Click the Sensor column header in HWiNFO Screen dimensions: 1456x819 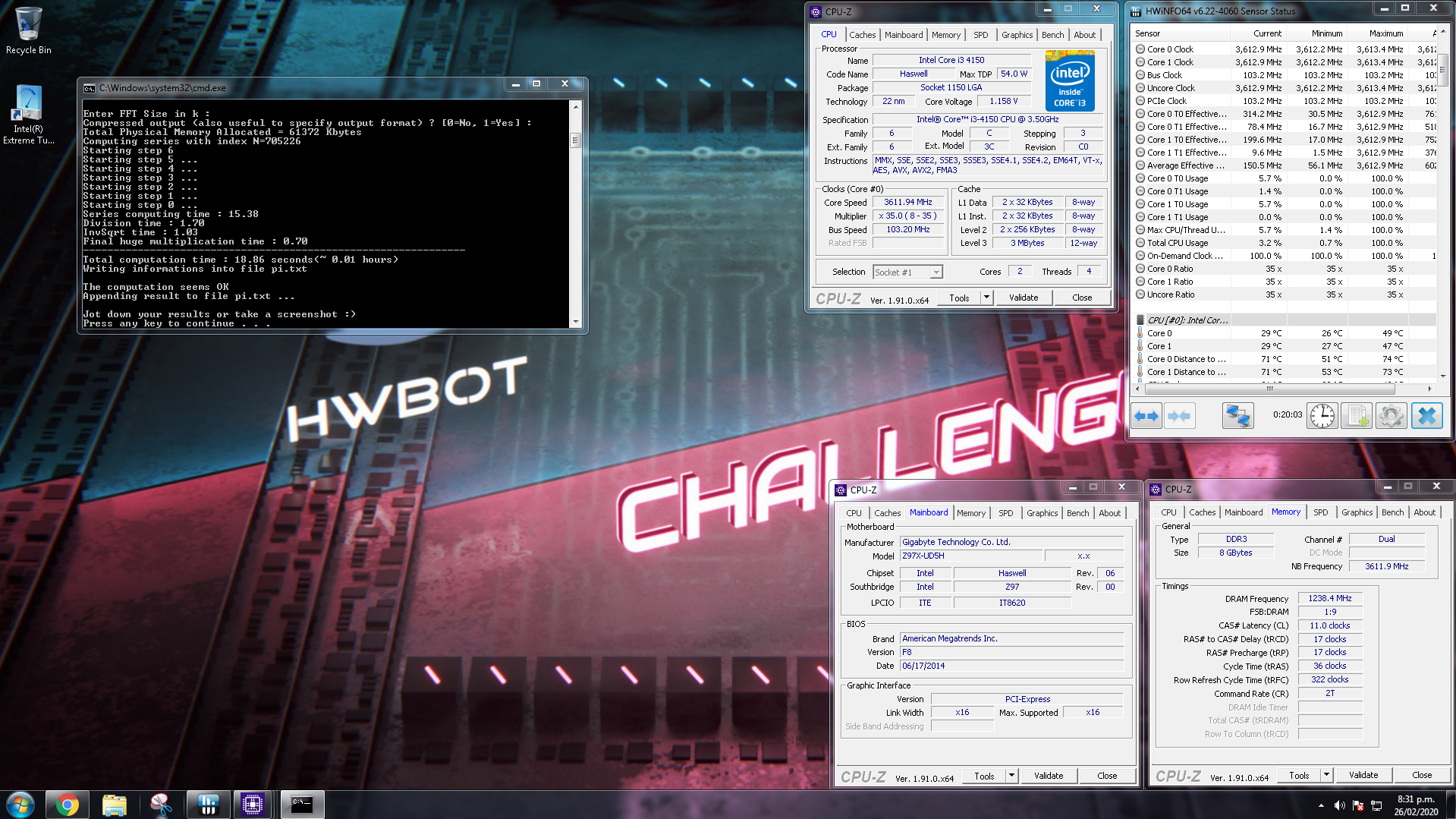[x=1181, y=33]
